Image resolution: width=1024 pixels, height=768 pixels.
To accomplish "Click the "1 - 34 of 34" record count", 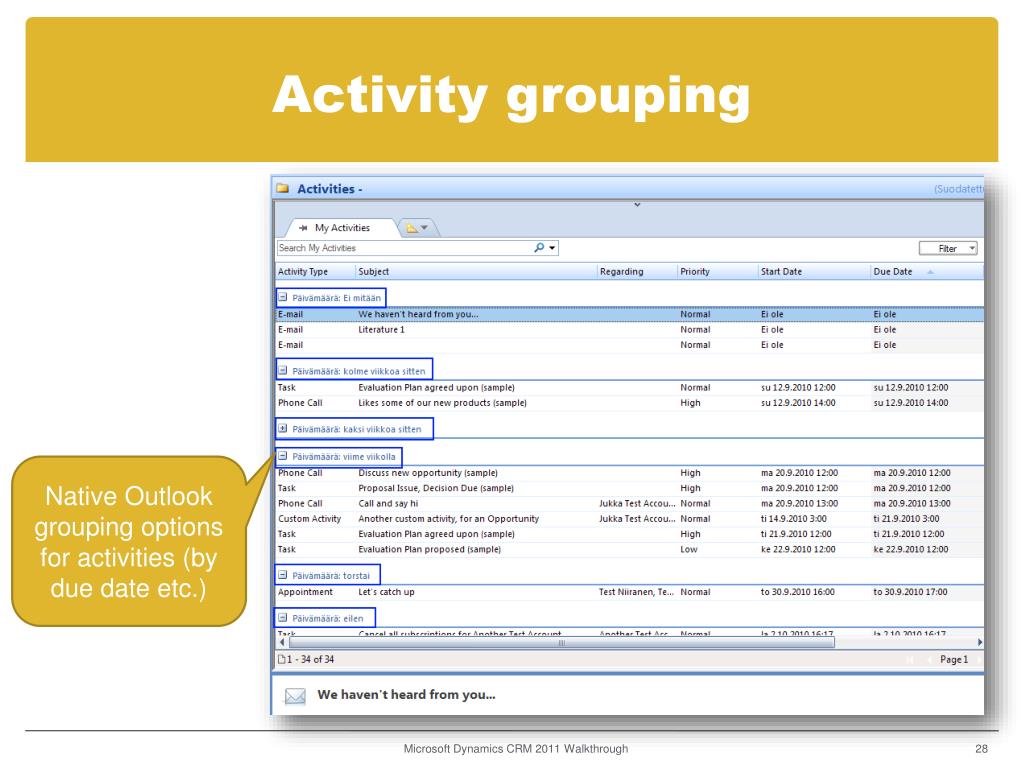I will coord(311,660).
